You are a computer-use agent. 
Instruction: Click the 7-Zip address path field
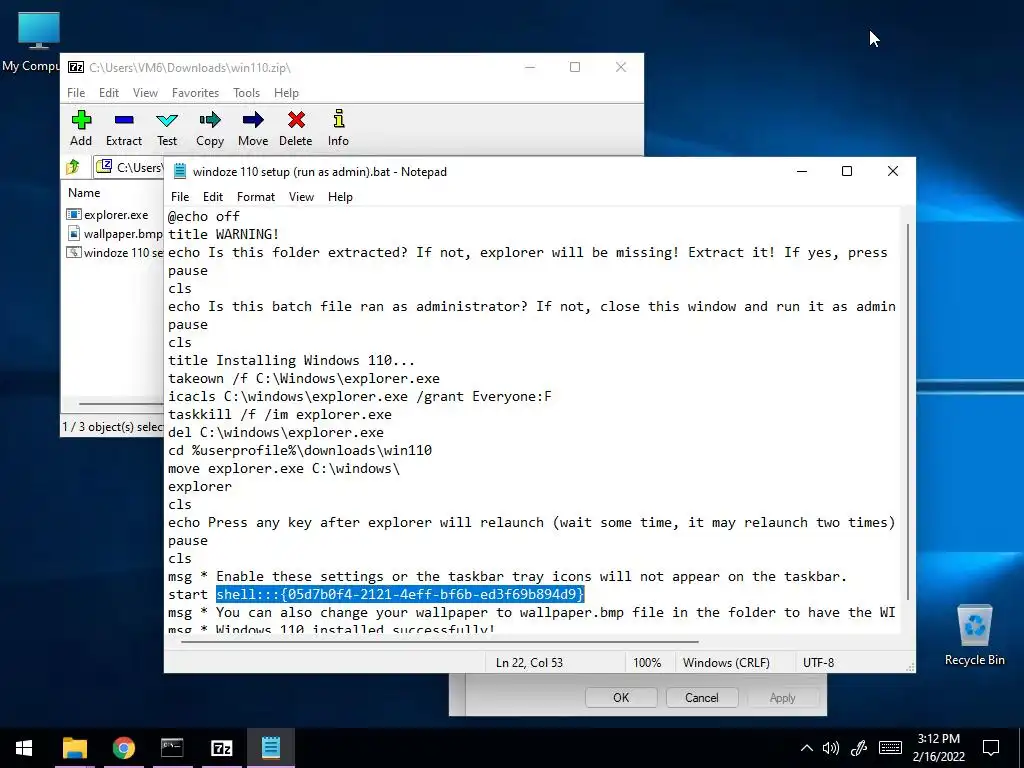point(131,167)
